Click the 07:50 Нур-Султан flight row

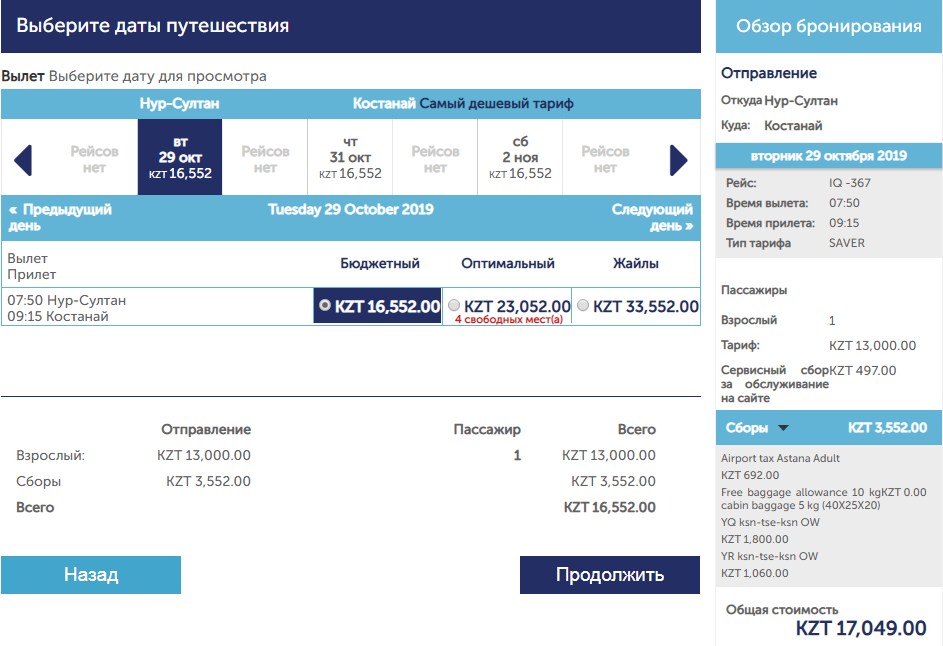(67, 307)
